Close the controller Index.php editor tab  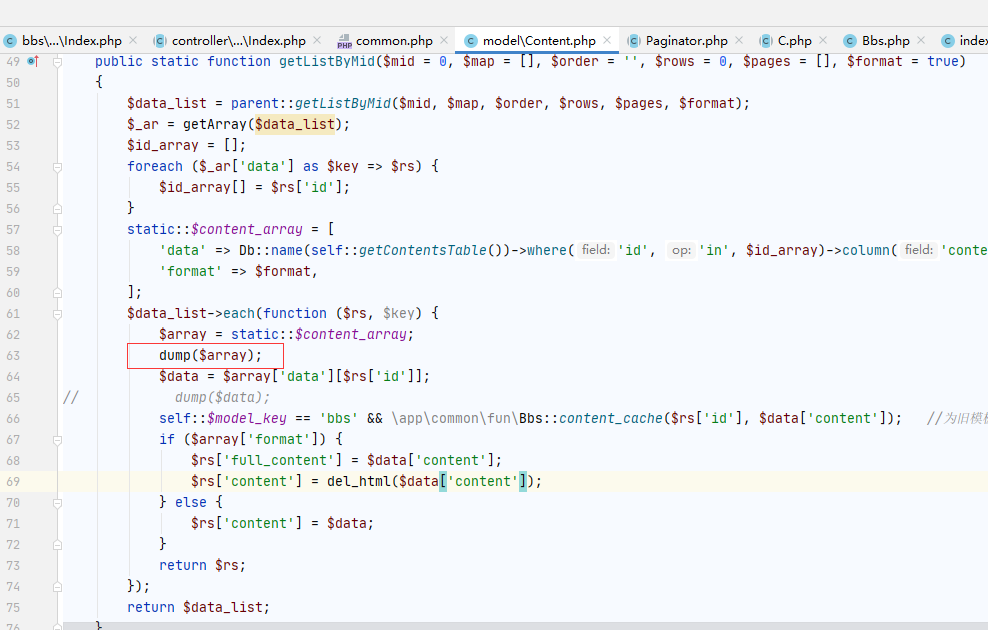(x=317, y=41)
